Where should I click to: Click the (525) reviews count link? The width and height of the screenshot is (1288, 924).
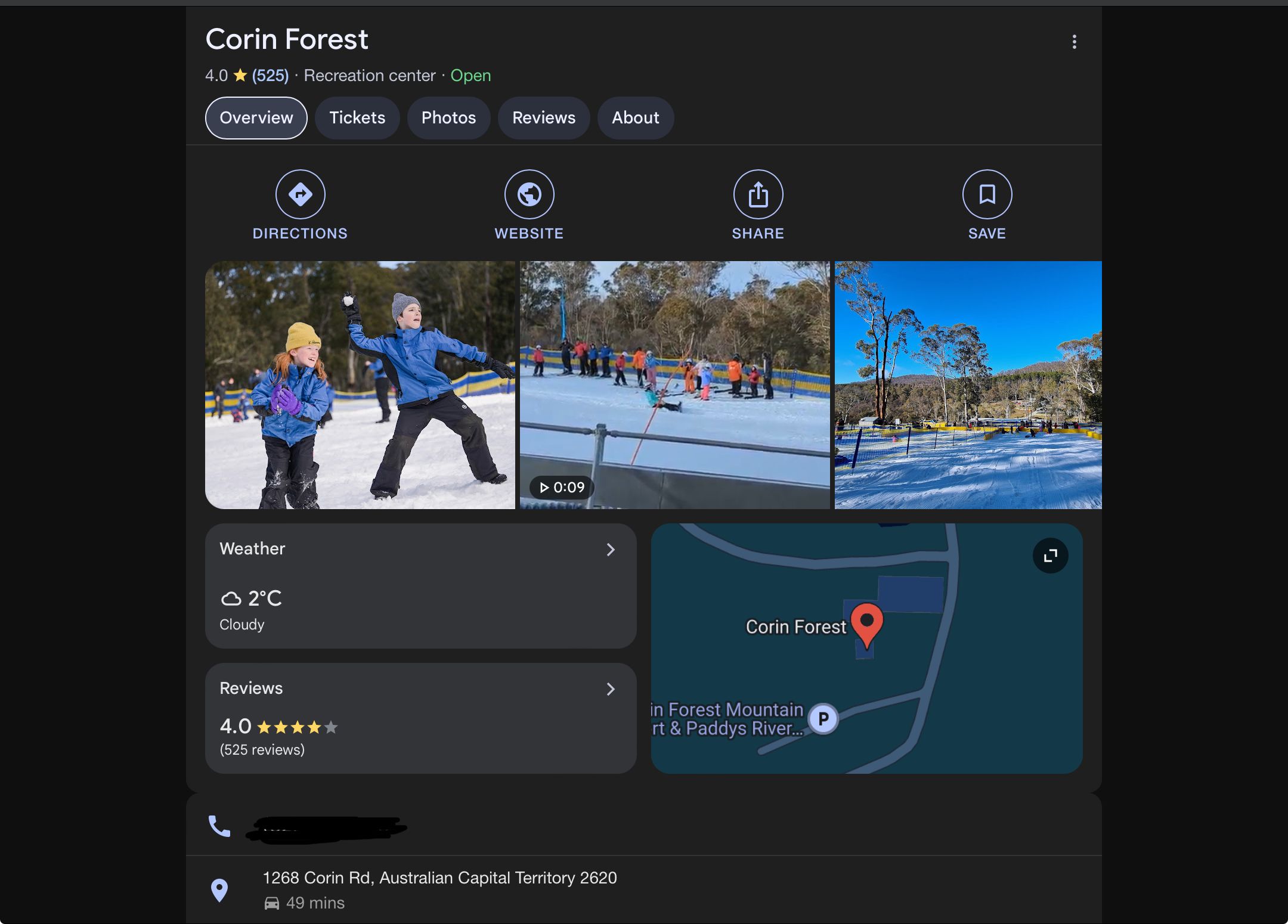tap(270, 76)
